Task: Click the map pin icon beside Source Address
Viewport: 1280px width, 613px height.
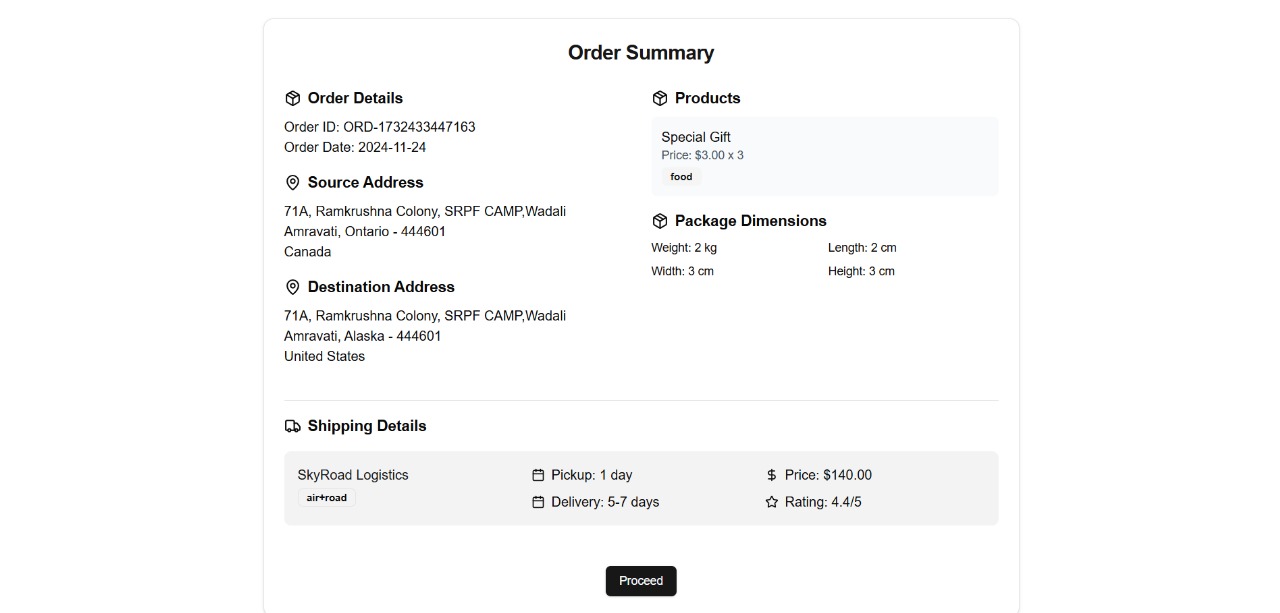Action: [293, 183]
